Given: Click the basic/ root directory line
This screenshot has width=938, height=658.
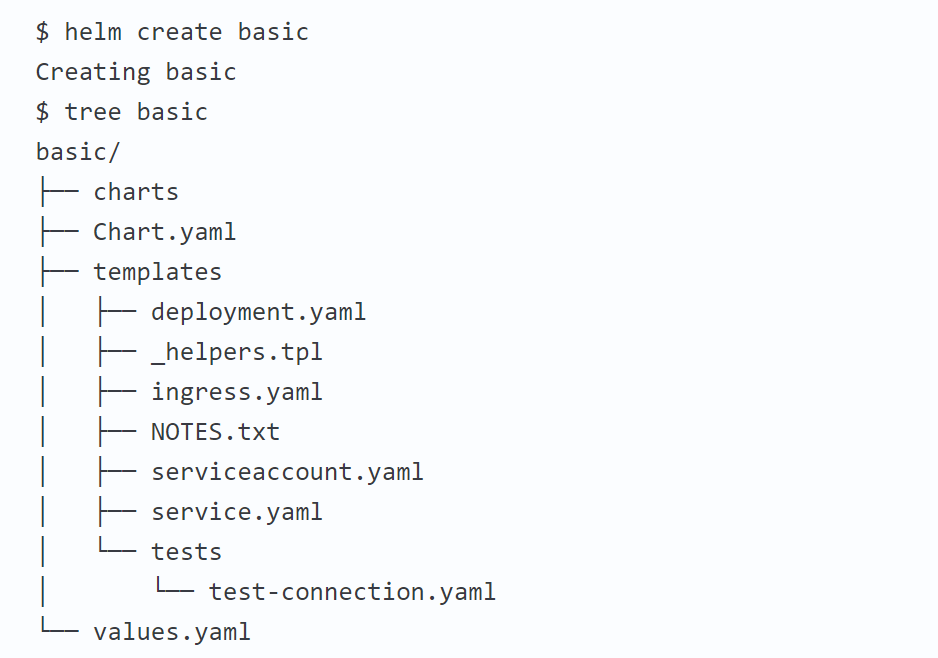Looking at the screenshot, I should 78,152.
